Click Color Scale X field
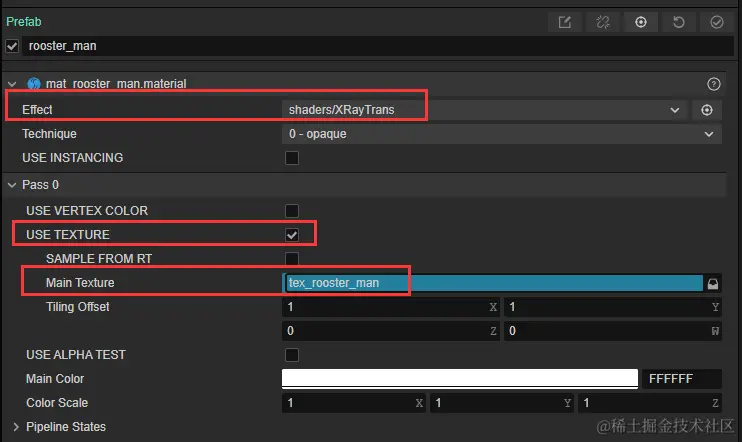The height and width of the screenshot is (442, 742). (x=353, y=403)
